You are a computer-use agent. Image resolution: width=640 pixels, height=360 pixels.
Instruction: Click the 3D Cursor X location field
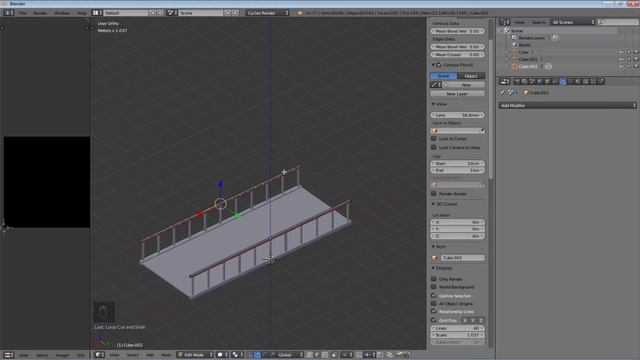click(457, 222)
